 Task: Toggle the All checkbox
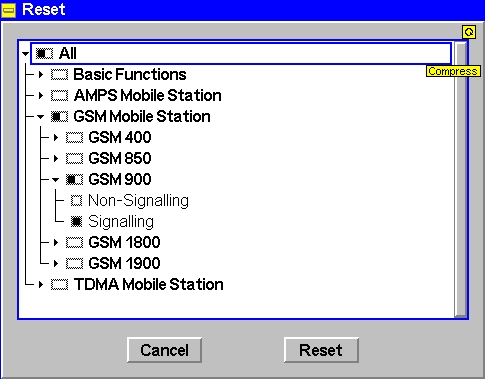[44, 53]
